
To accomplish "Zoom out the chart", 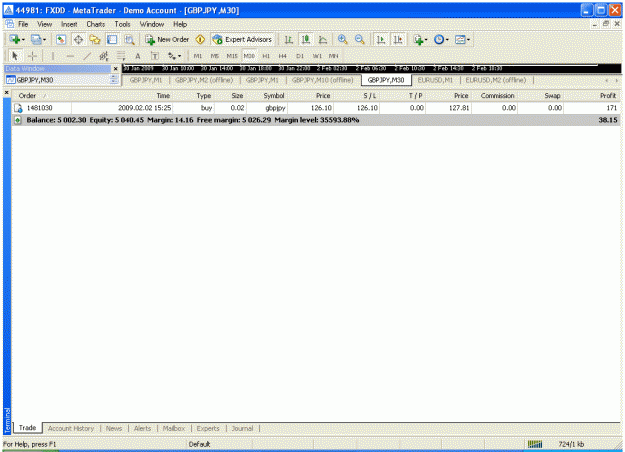I will pyautogui.click(x=360, y=39).
